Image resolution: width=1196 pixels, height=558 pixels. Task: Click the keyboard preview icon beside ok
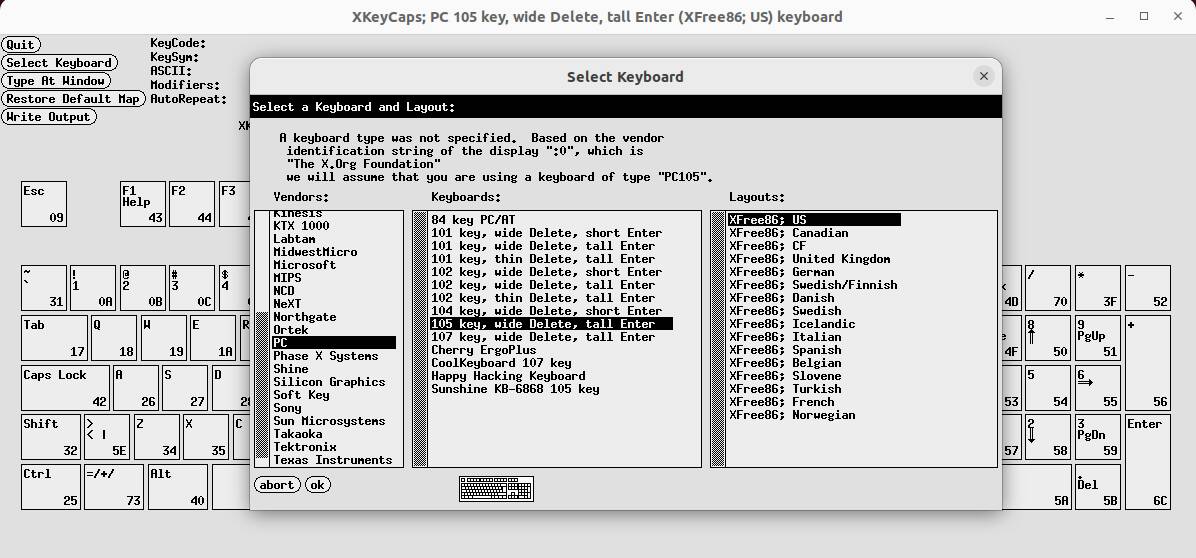point(497,489)
